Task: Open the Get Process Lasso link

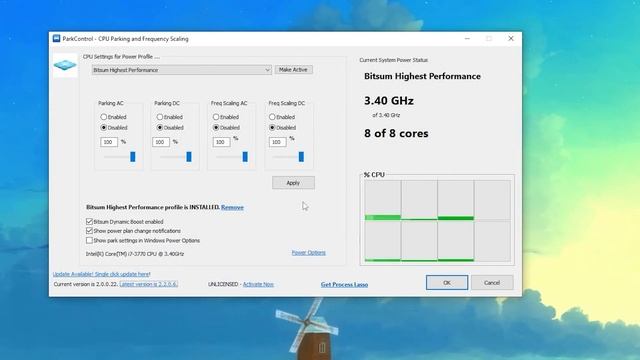Action: tap(344, 284)
